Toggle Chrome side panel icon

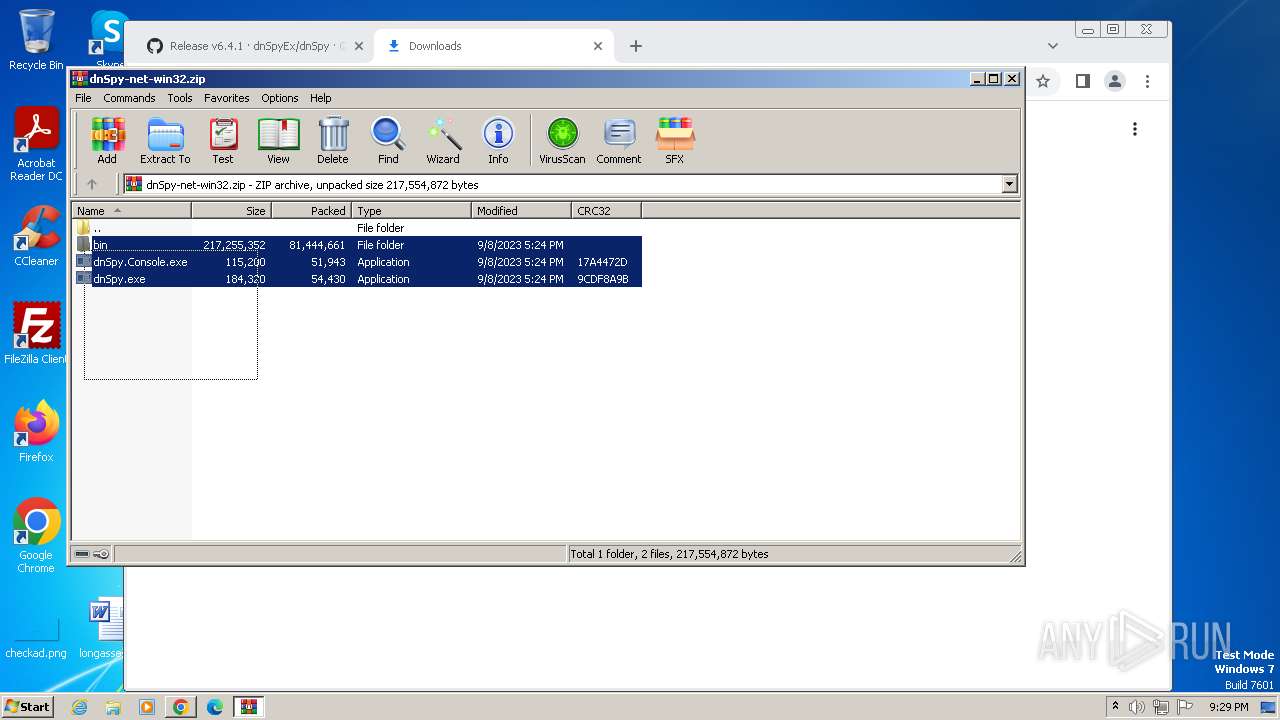point(1083,81)
